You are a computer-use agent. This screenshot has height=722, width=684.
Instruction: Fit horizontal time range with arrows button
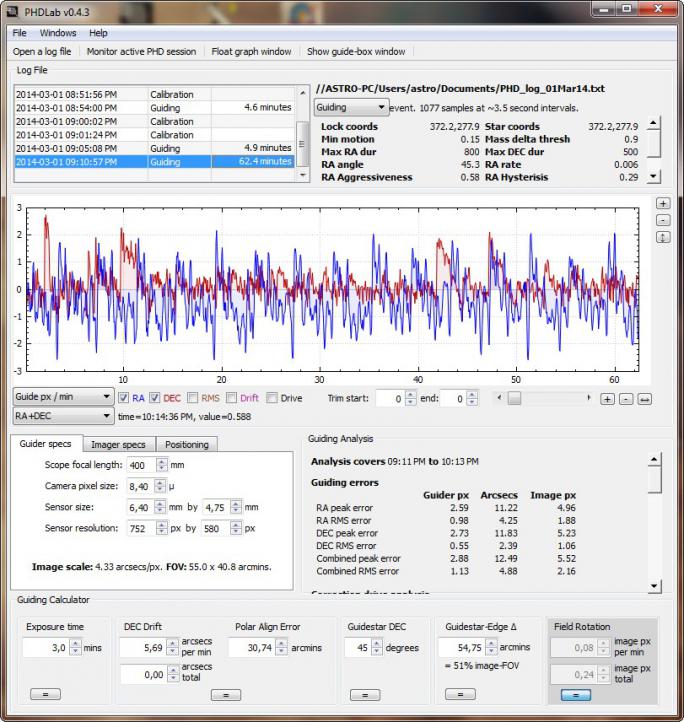[x=644, y=399]
